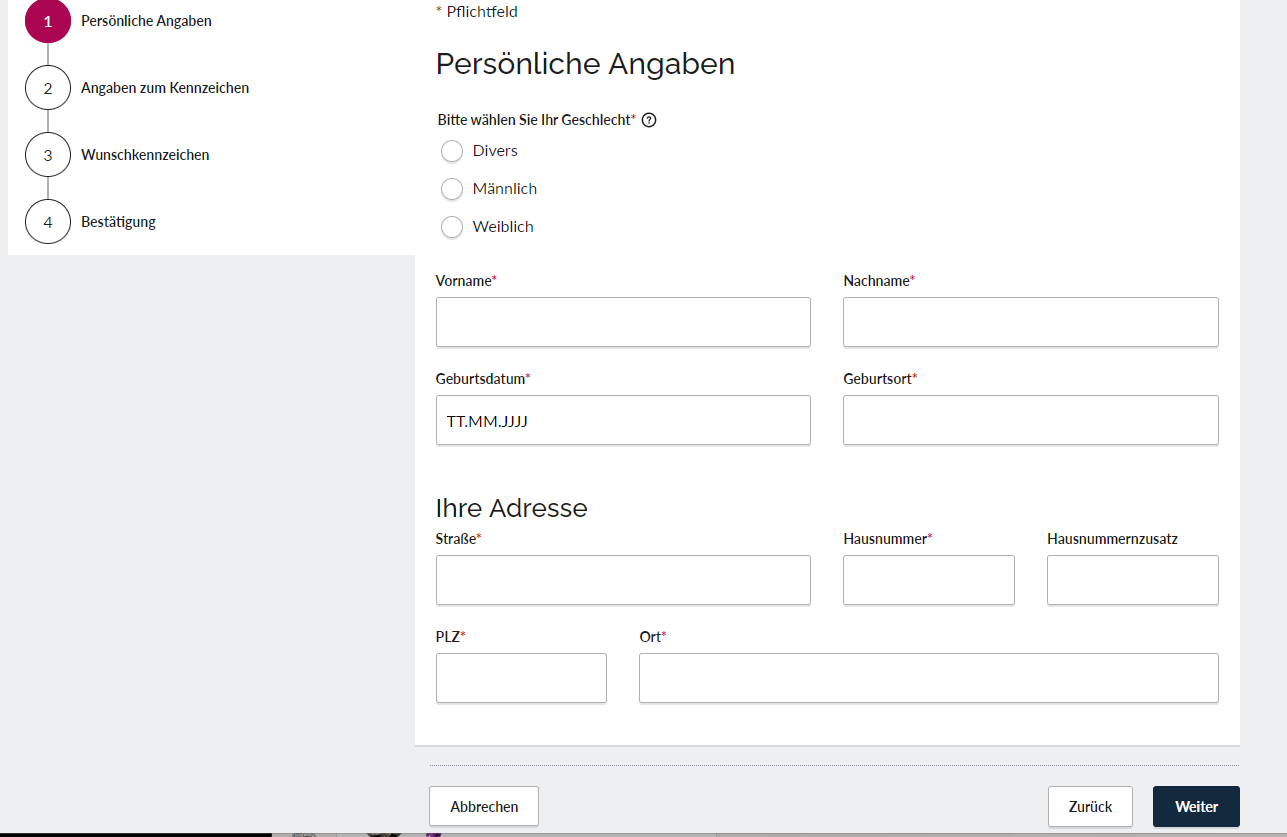Screen dimensions: 1287x837
Task: Click into the Nachname text field
Action: tap(1031, 322)
